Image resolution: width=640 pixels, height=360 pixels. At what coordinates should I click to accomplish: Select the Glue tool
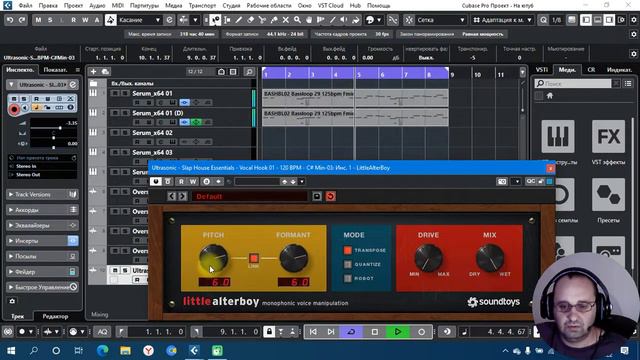click(274, 20)
